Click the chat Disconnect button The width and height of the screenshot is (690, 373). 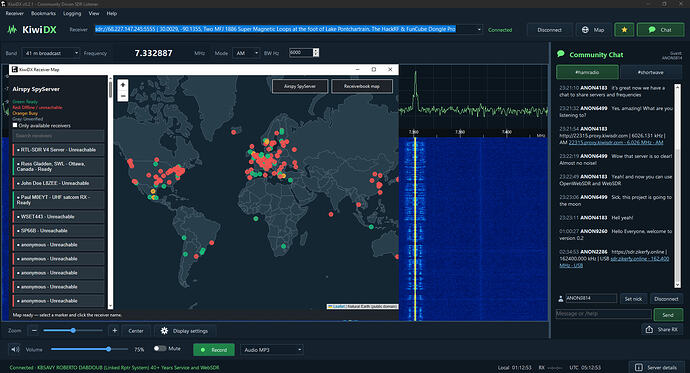[666, 299]
